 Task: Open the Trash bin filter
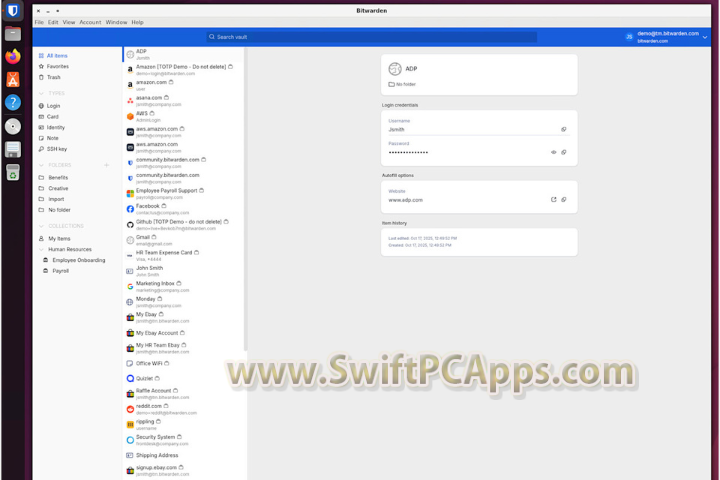(50, 77)
